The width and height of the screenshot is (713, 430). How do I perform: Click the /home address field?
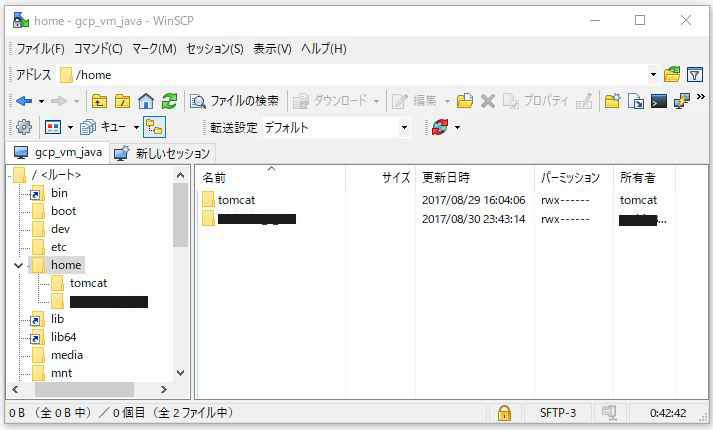click(x=353, y=75)
